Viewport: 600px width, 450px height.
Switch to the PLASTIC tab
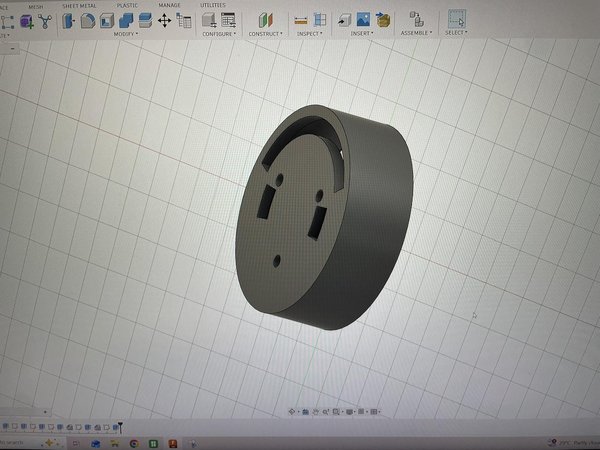pos(127,5)
